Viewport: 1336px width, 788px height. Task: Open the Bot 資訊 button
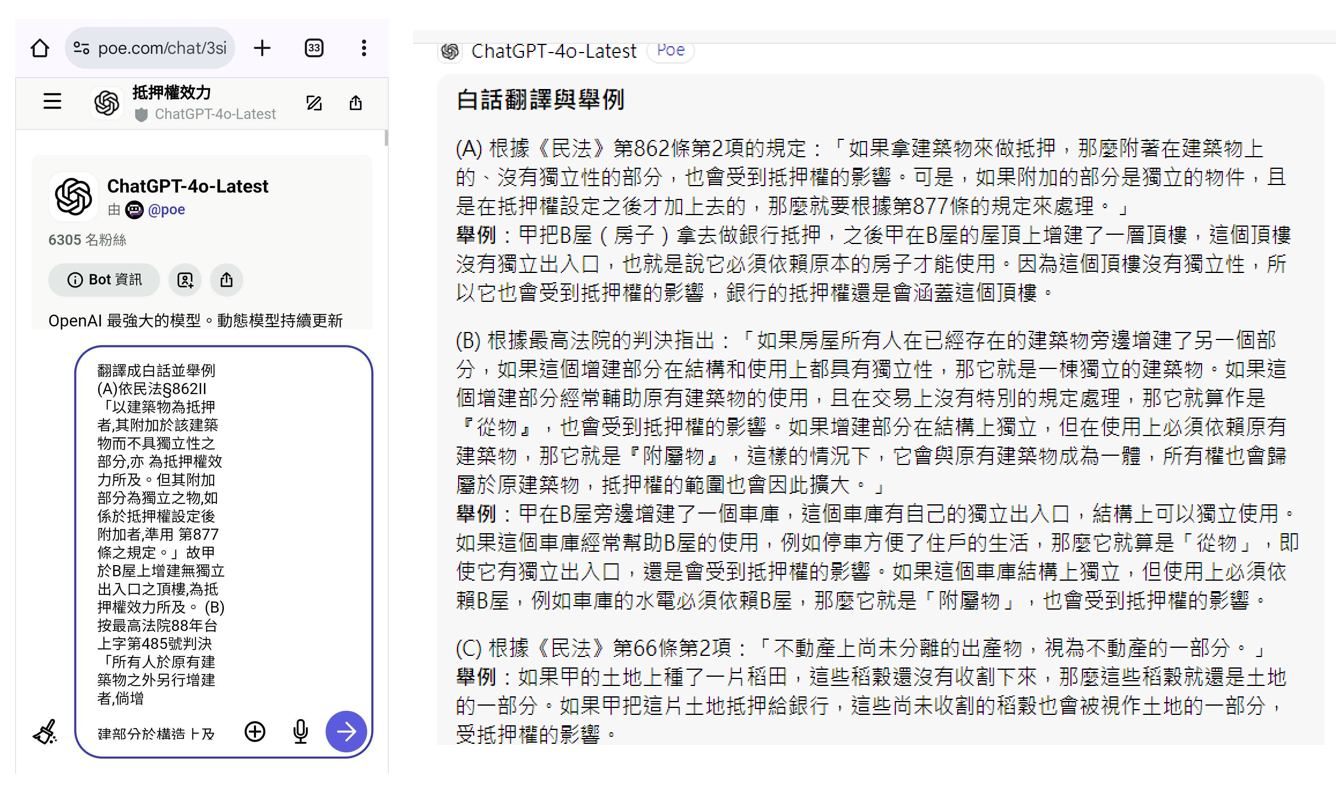pos(104,280)
